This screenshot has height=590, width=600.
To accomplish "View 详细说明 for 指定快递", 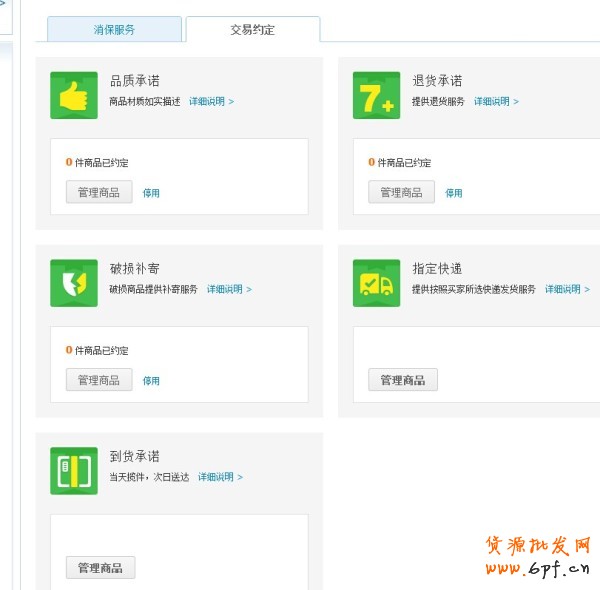I will [x=566, y=290].
